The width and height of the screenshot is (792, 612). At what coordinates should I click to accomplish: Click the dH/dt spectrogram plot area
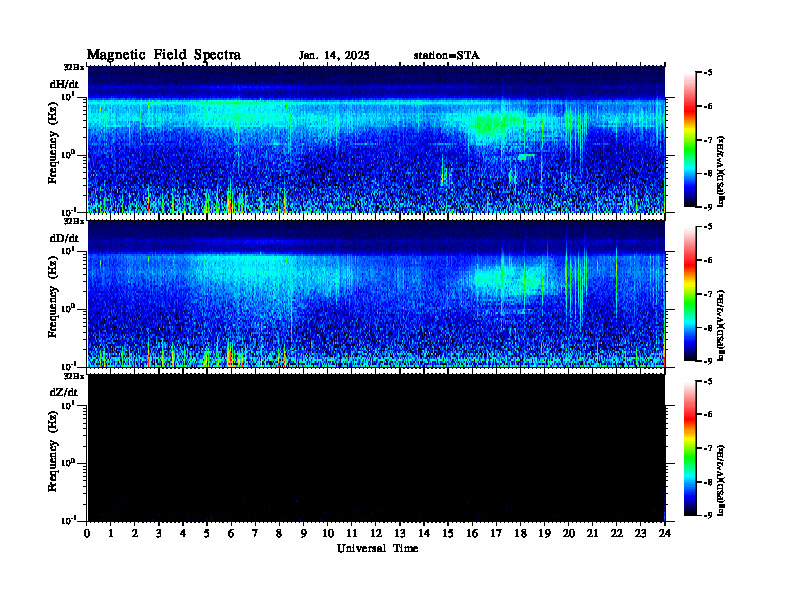(376, 139)
